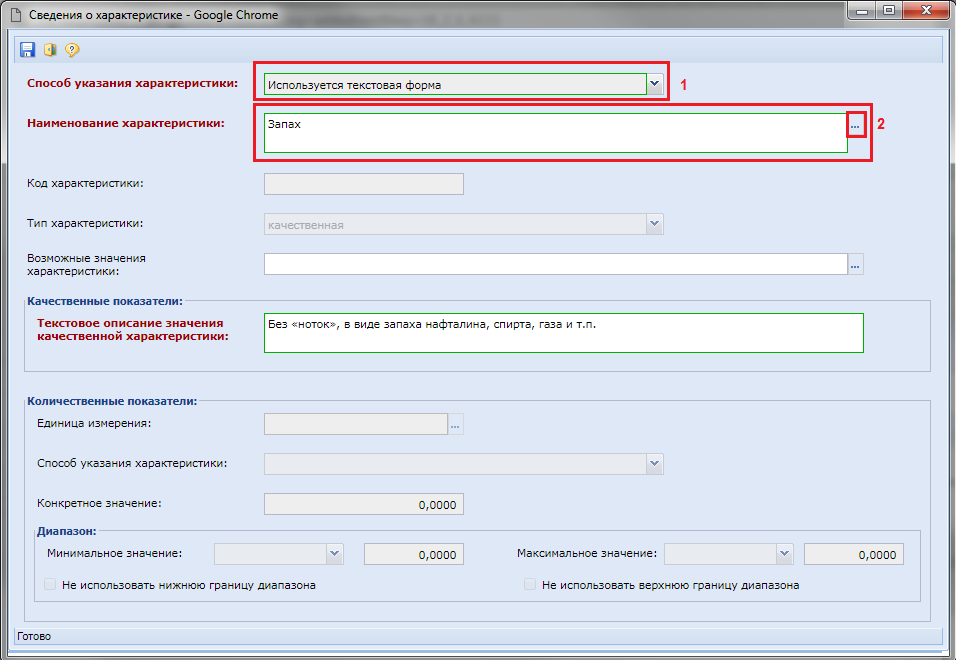Open the top Способ указания характеристики dropdown
The height and width of the screenshot is (660, 956).
click(x=655, y=85)
